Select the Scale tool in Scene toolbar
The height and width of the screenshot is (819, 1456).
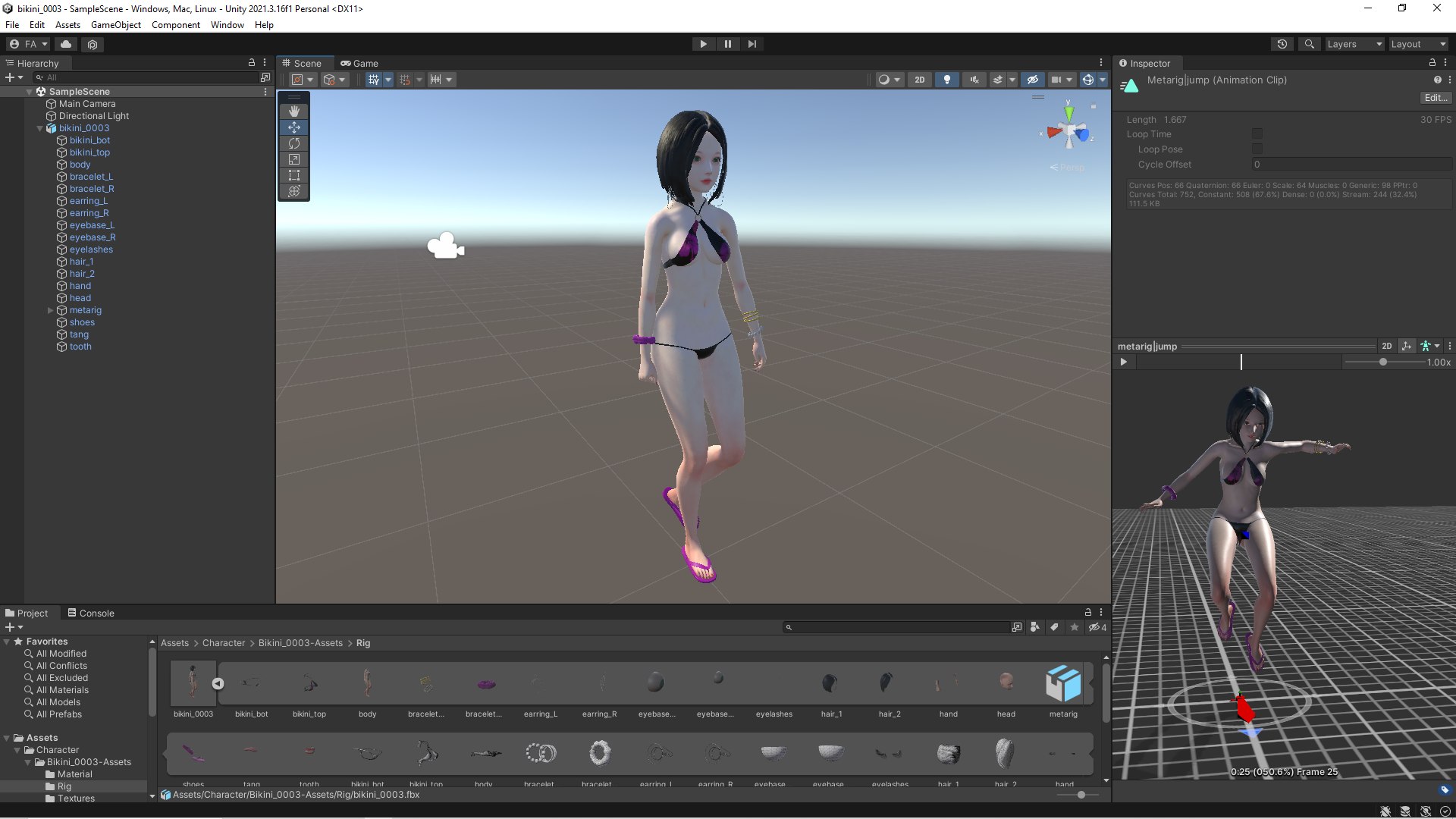click(294, 159)
